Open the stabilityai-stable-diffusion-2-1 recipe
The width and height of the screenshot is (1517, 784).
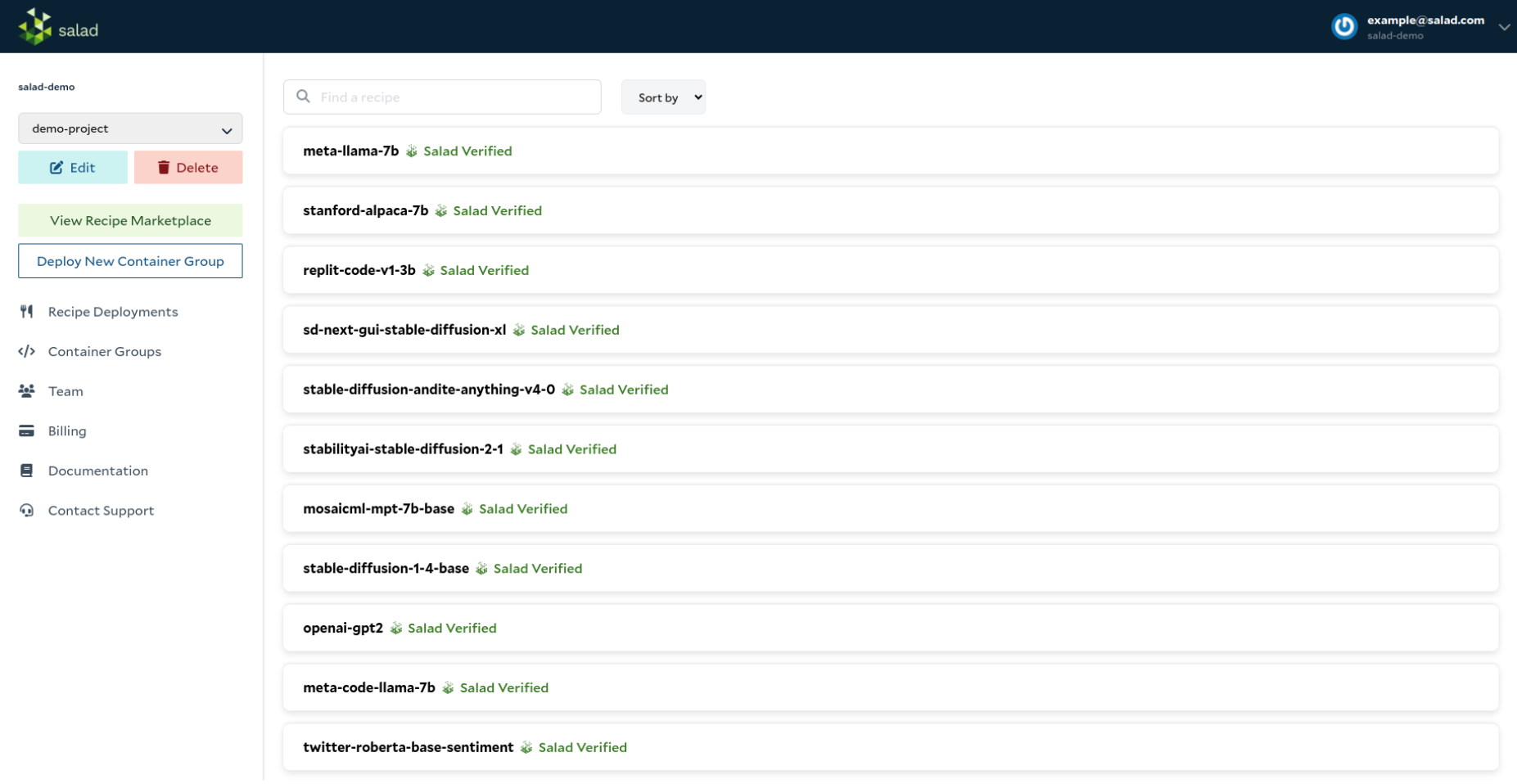click(891, 449)
